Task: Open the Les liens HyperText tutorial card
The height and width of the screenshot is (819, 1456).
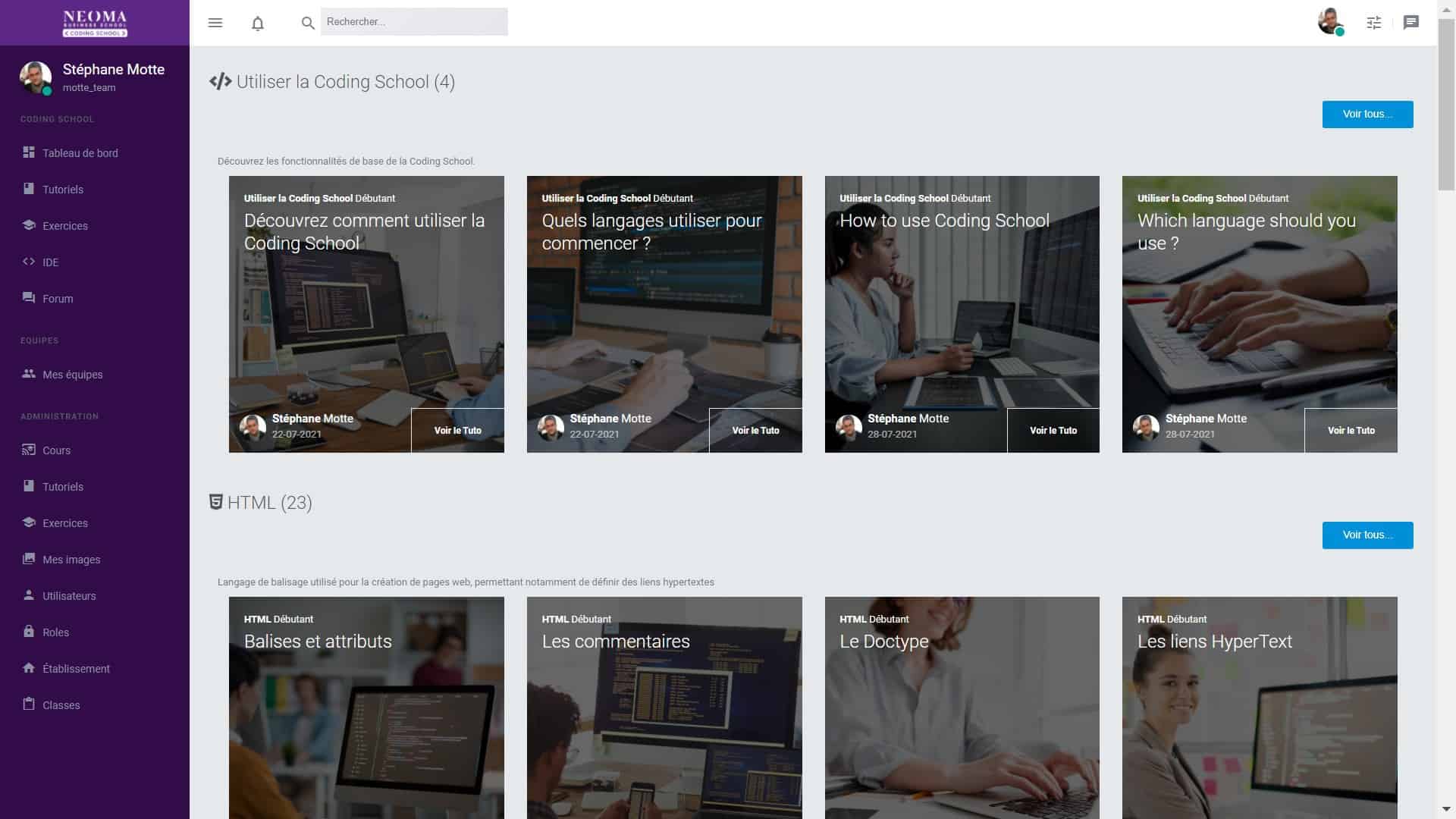Action: pyautogui.click(x=1260, y=708)
